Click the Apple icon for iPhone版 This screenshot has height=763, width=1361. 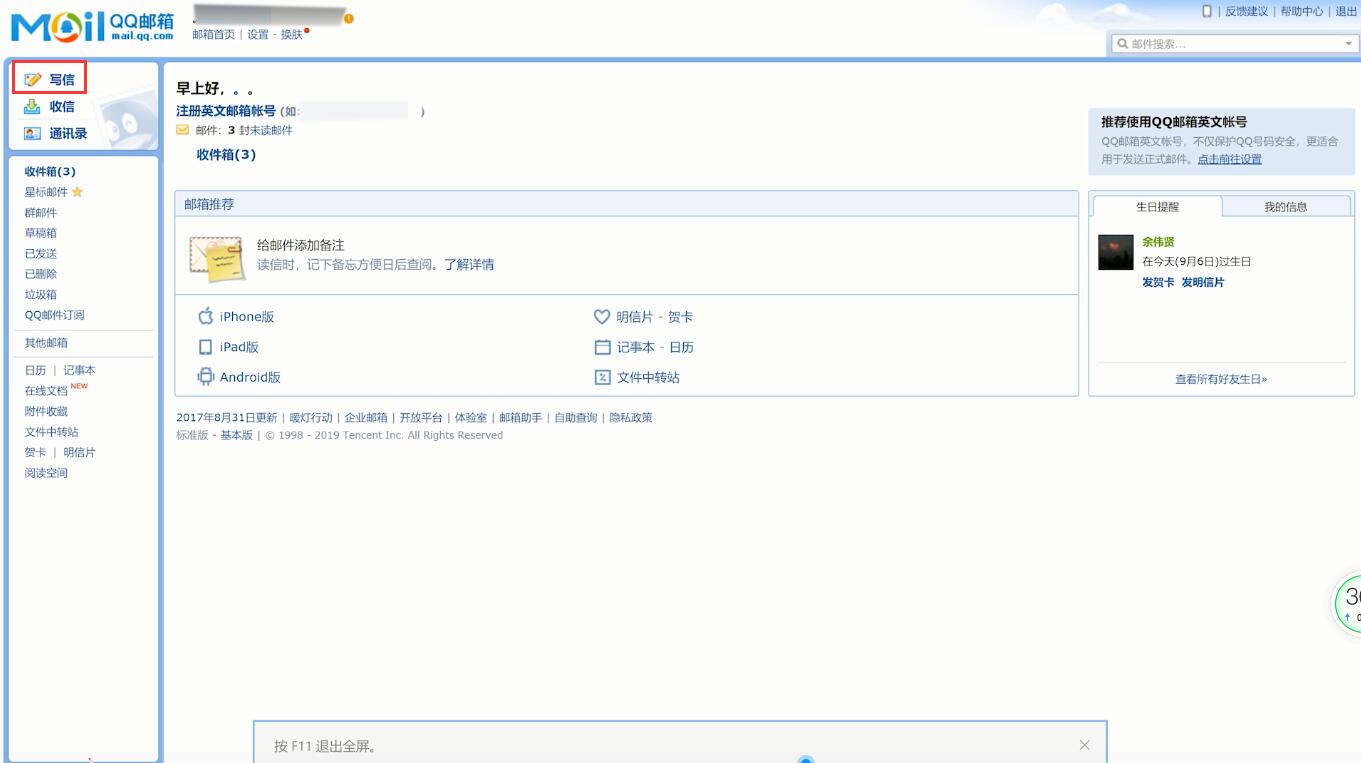tap(205, 316)
